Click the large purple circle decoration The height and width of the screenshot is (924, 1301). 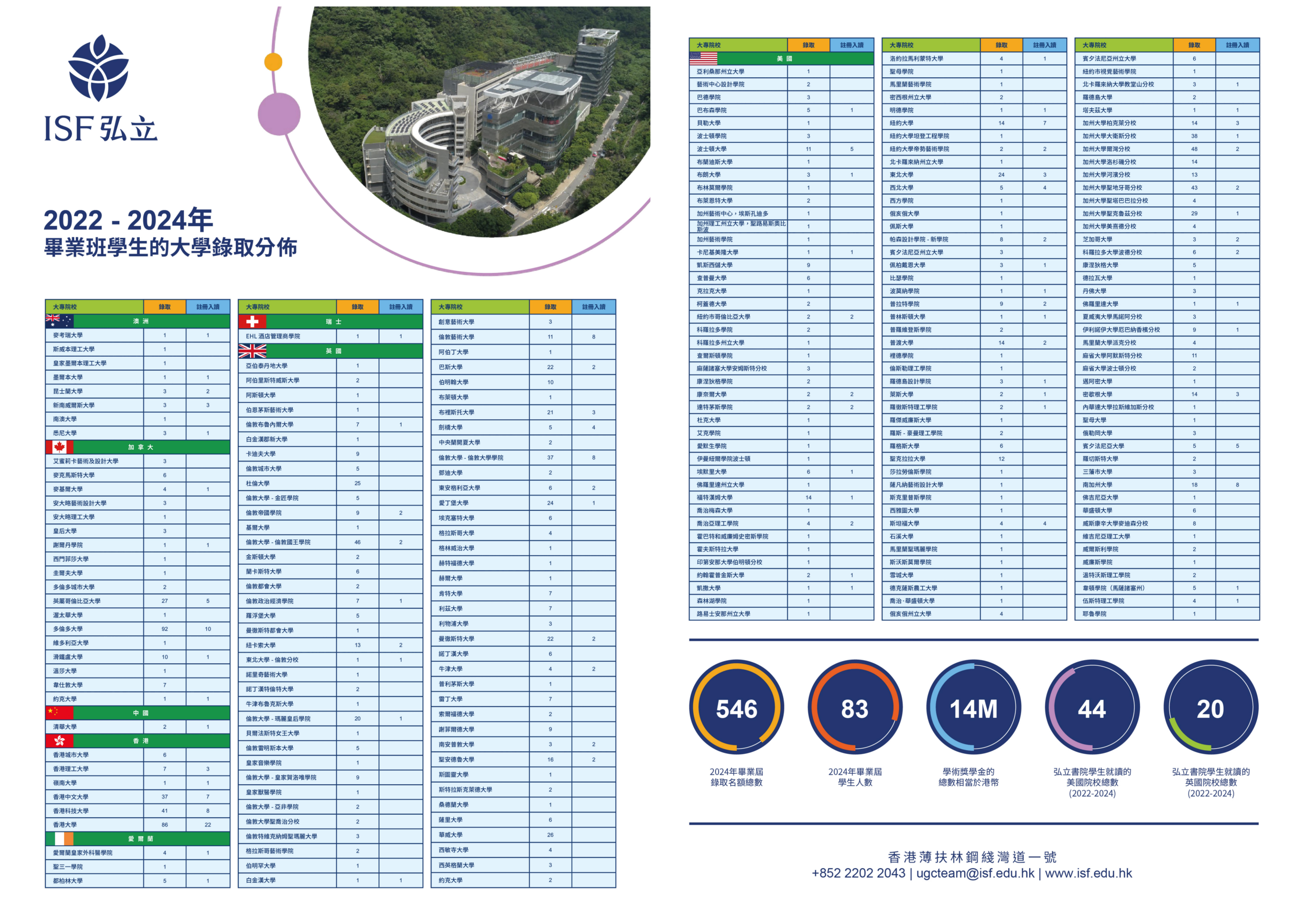pyautogui.click(x=278, y=114)
